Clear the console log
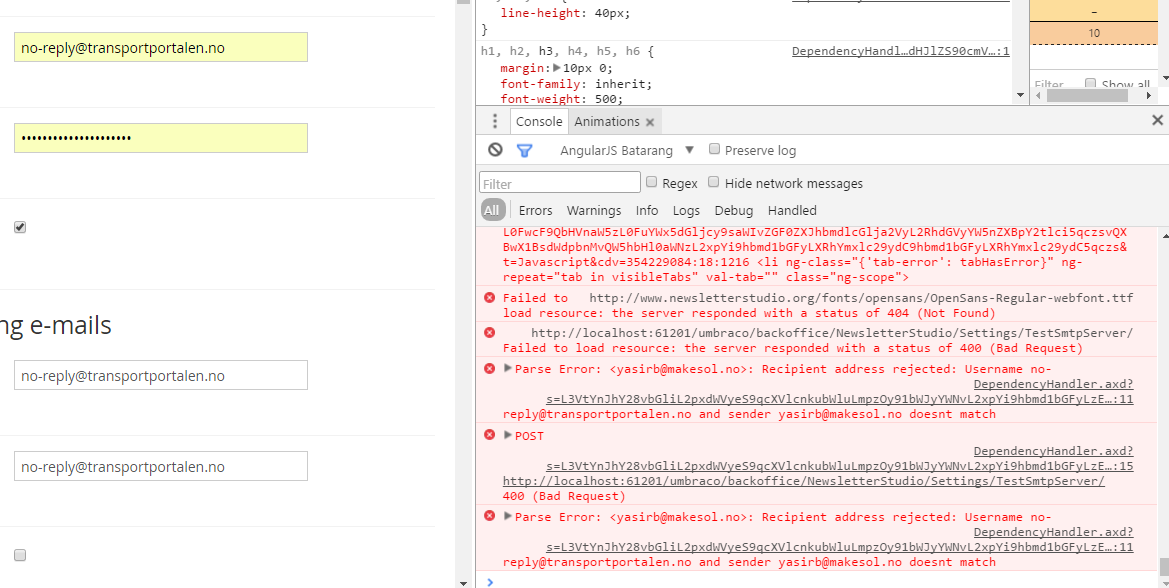 495,150
